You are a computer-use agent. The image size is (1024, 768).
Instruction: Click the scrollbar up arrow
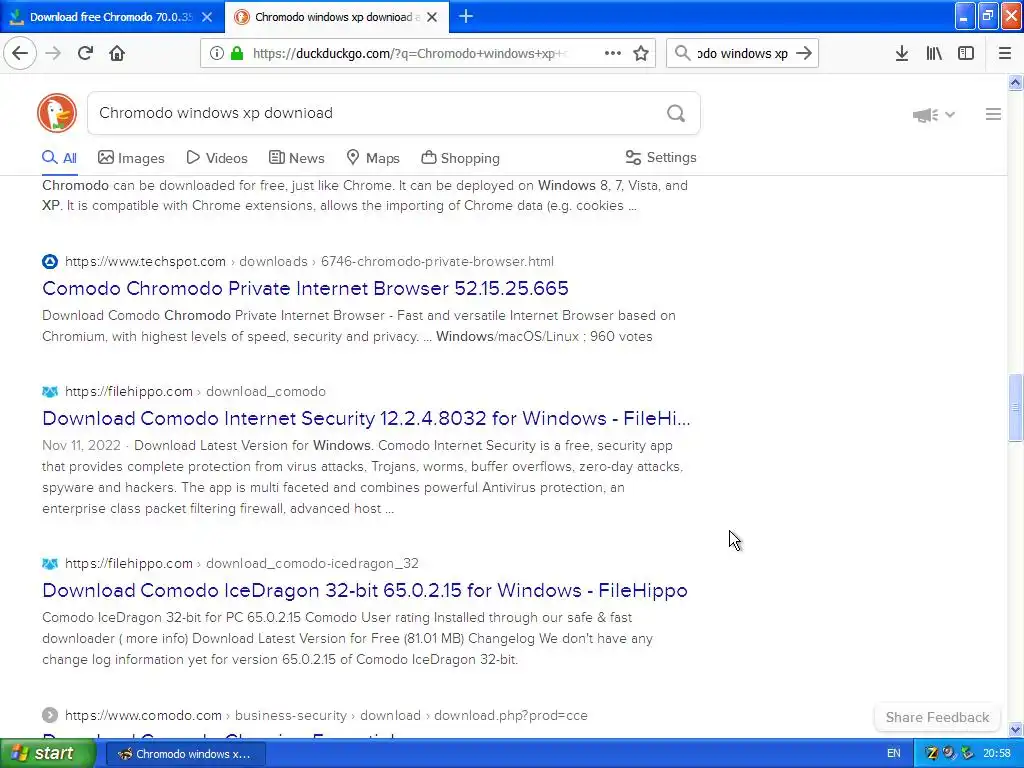pos(1015,82)
